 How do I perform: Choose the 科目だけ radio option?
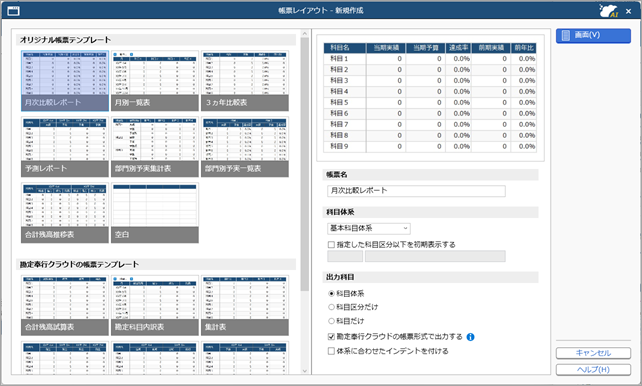click(331, 321)
